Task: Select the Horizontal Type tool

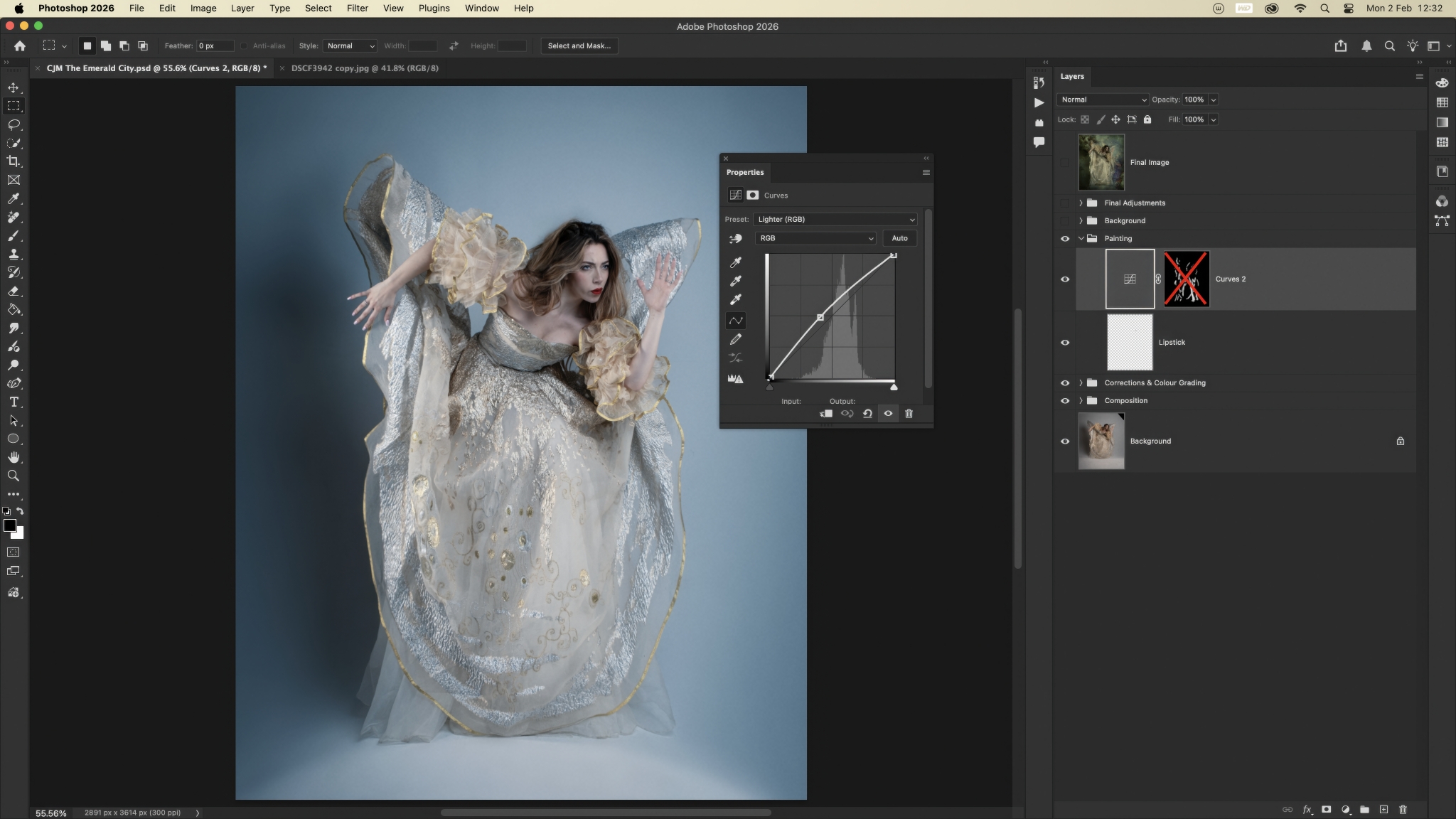Action: pyautogui.click(x=14, y=402)
